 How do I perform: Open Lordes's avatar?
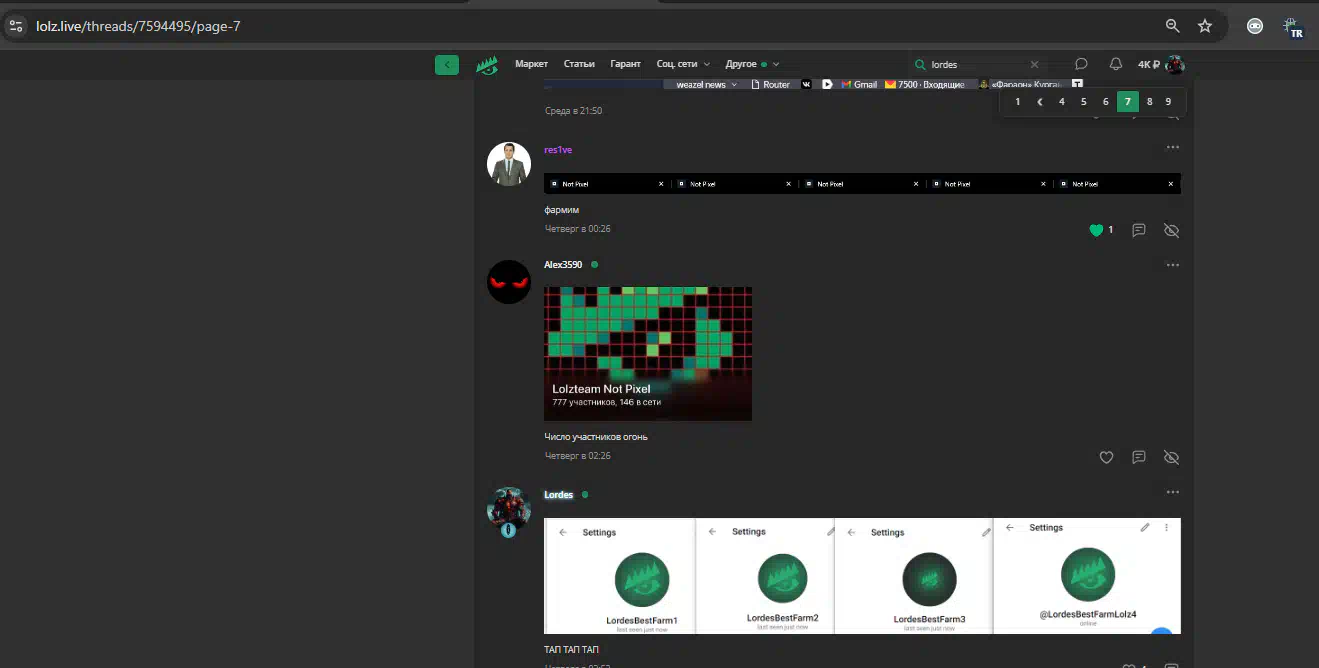click(x=508, y=509)
